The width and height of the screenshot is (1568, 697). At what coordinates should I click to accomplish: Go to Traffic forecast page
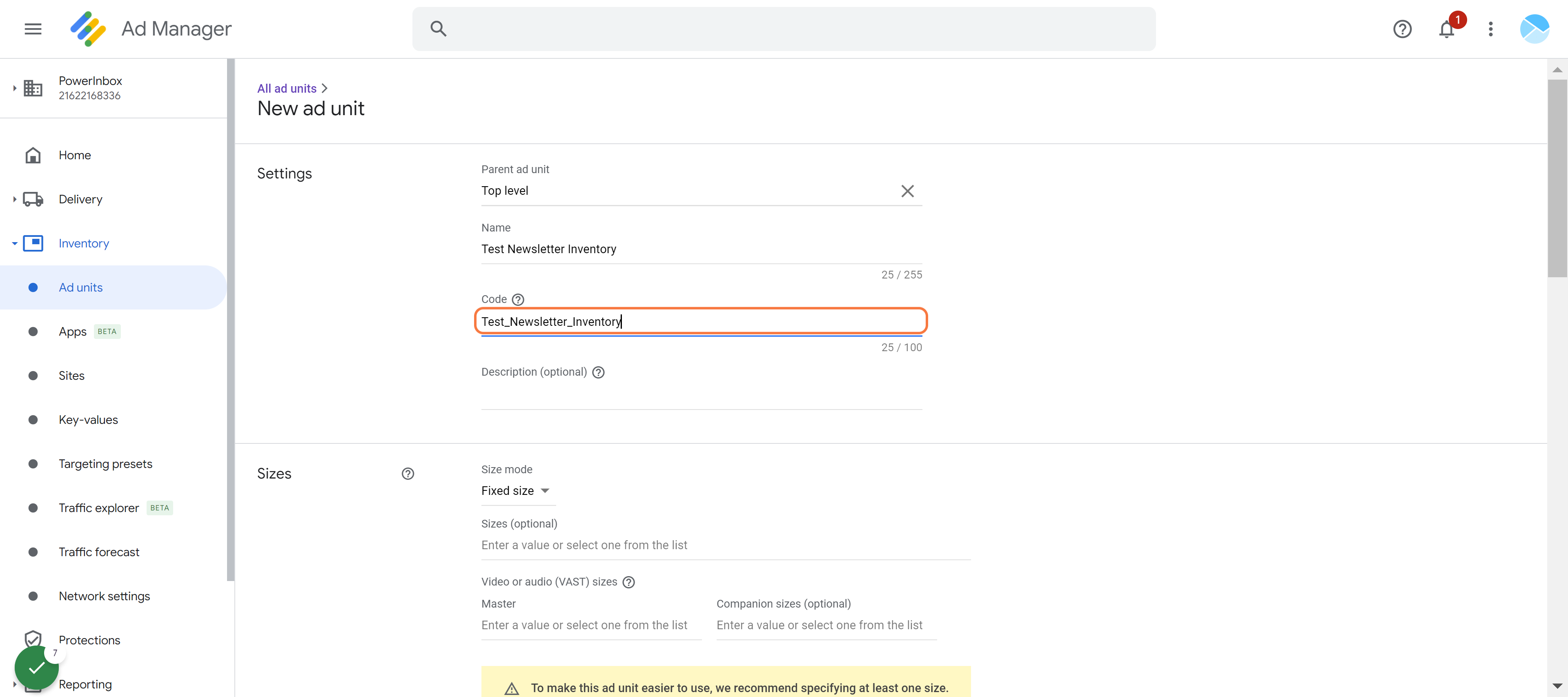click(x=99, y=552)
